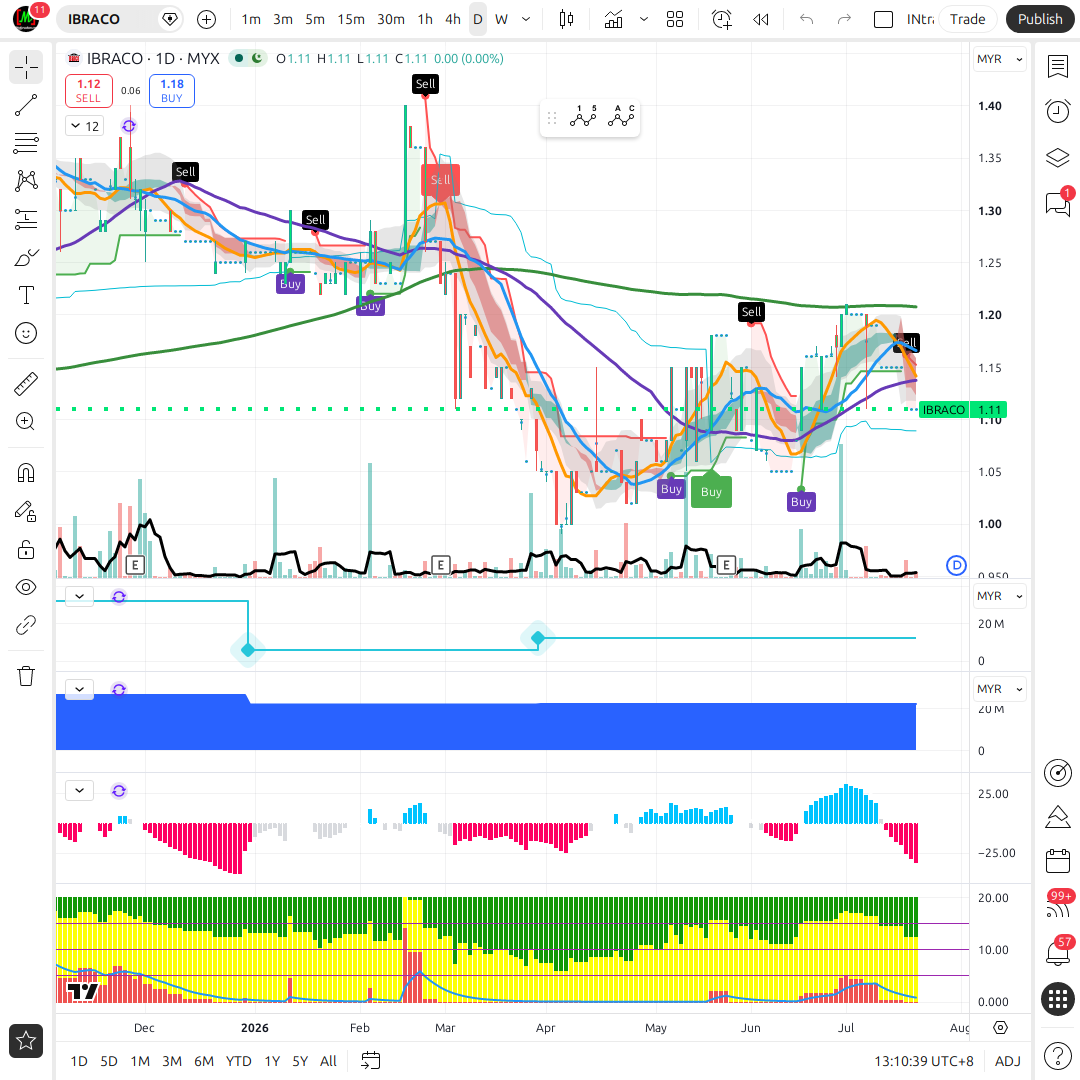The width and height of the screenshot is (1080, 1080).
Task: Expand the 12 indicators legend
Action: 85,126
